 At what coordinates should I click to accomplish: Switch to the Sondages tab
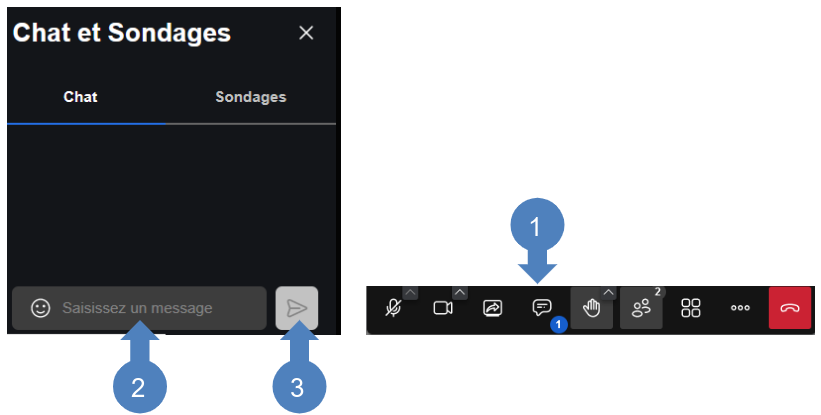[251, 98]
